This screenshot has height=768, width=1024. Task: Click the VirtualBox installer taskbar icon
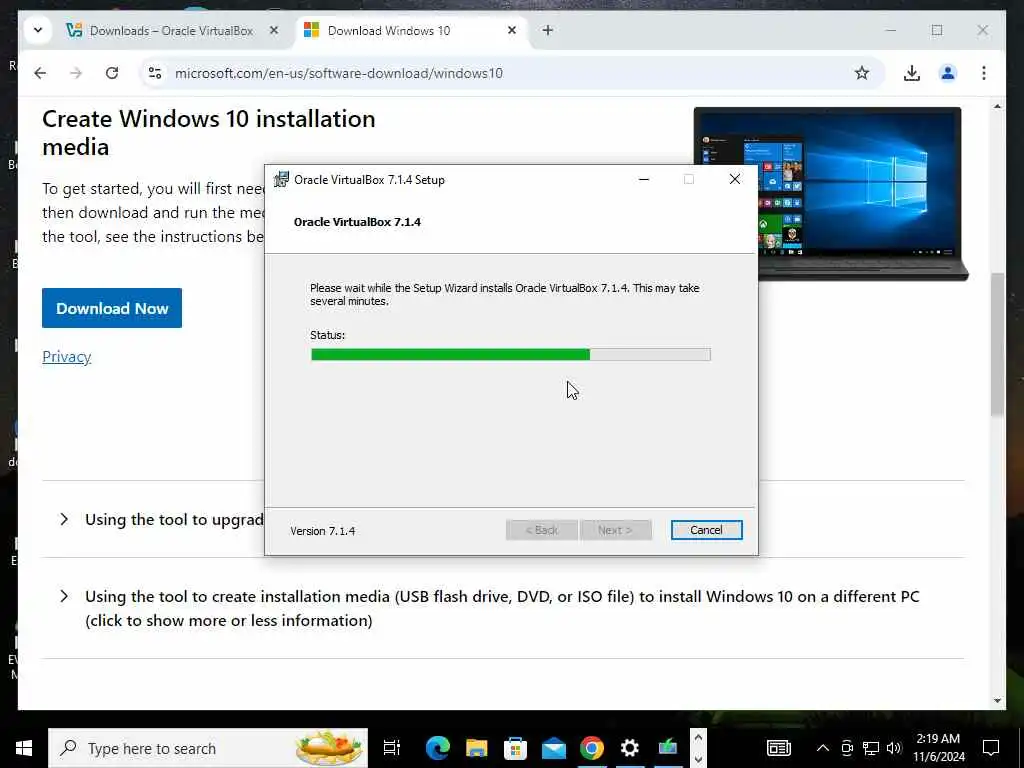click(668, 746)
